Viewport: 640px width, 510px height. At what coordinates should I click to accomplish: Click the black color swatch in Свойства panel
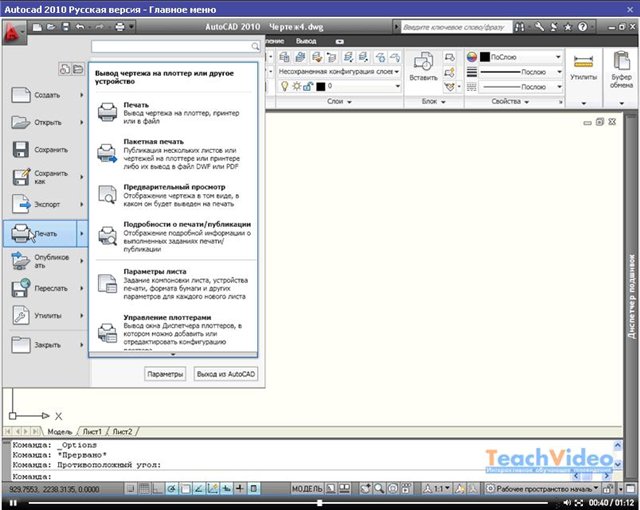point(484,57)
